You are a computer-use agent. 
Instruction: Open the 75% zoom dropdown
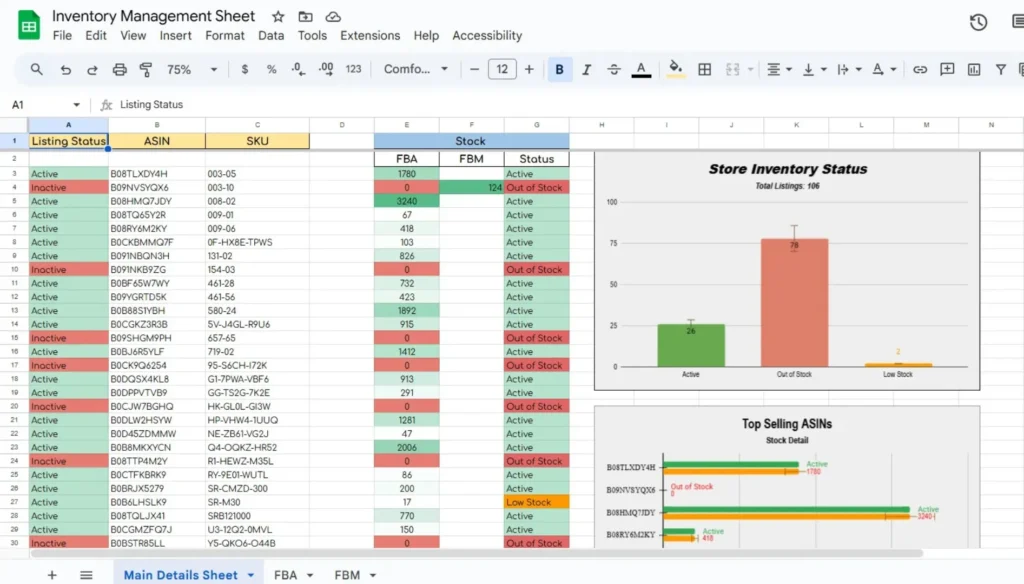pos(192,70)
